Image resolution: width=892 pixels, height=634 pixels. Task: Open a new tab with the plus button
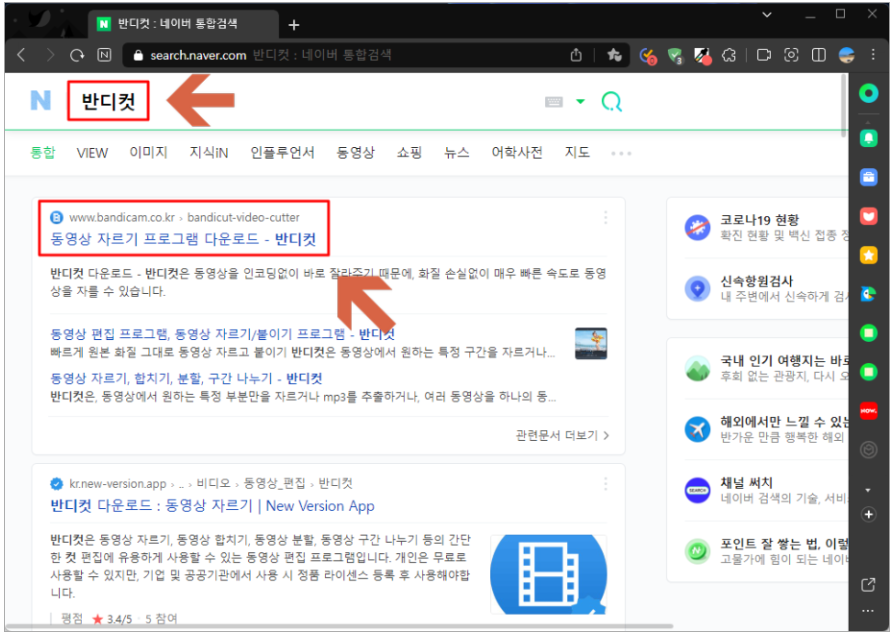pos(294,24)
